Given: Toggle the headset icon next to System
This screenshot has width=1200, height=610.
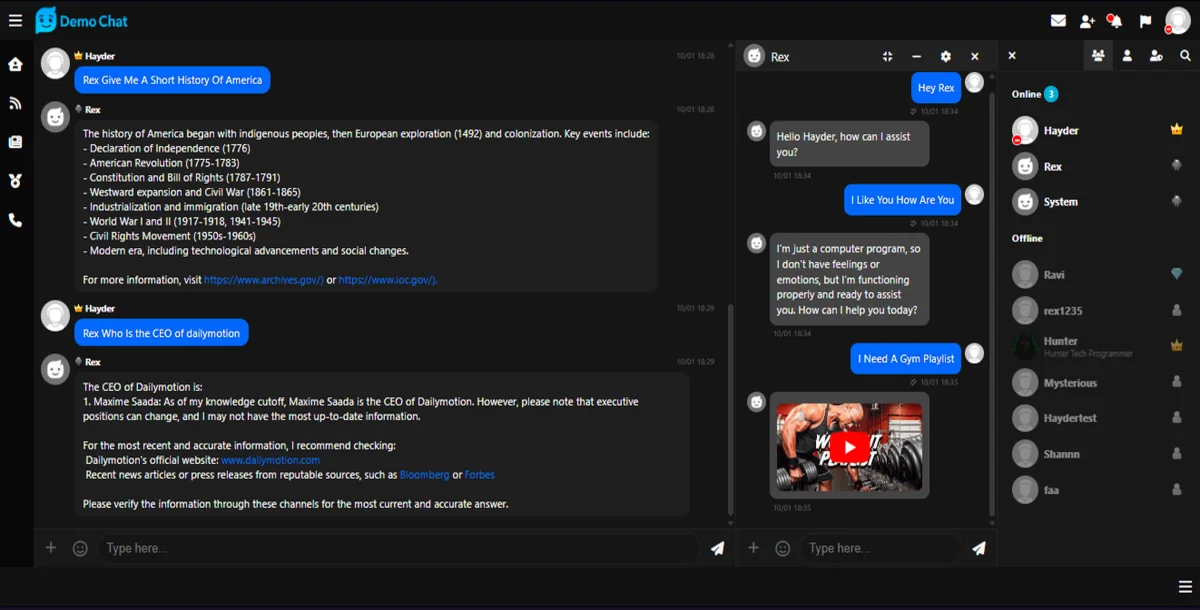Looking at the screenshot, I should pyautogui.click(x=1175, y=202).
